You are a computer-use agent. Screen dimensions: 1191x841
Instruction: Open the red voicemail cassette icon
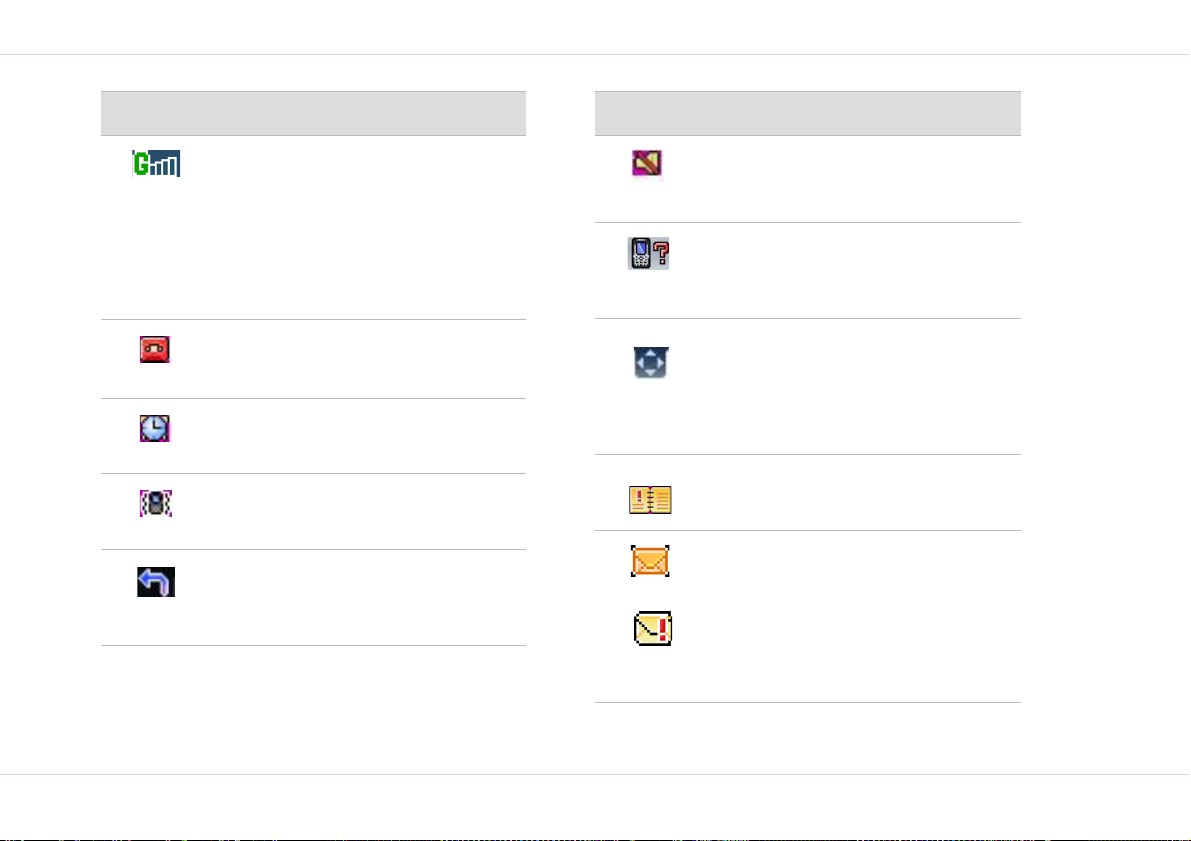[155, 349]
